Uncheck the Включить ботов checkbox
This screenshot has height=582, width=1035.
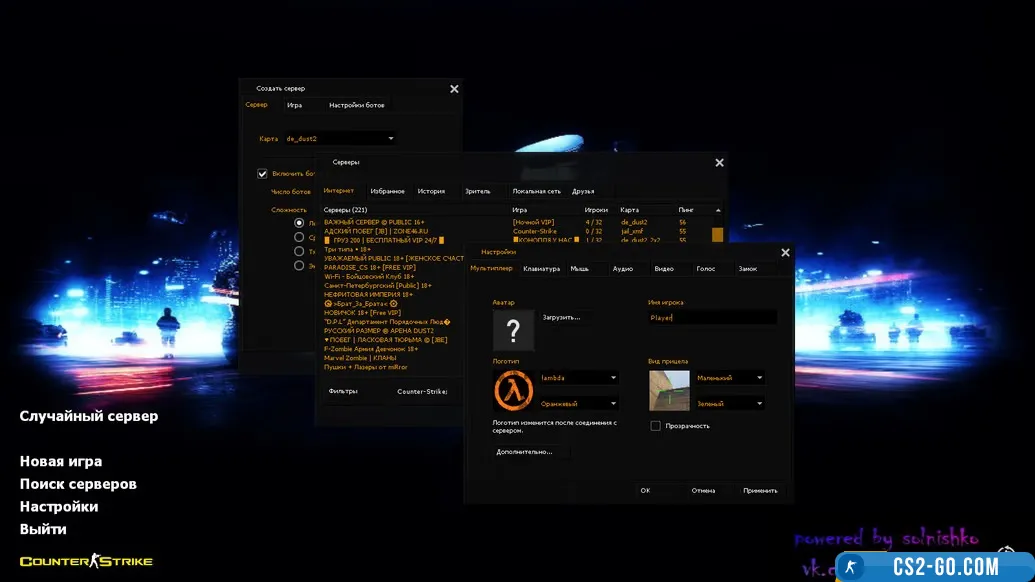[262, 173]
